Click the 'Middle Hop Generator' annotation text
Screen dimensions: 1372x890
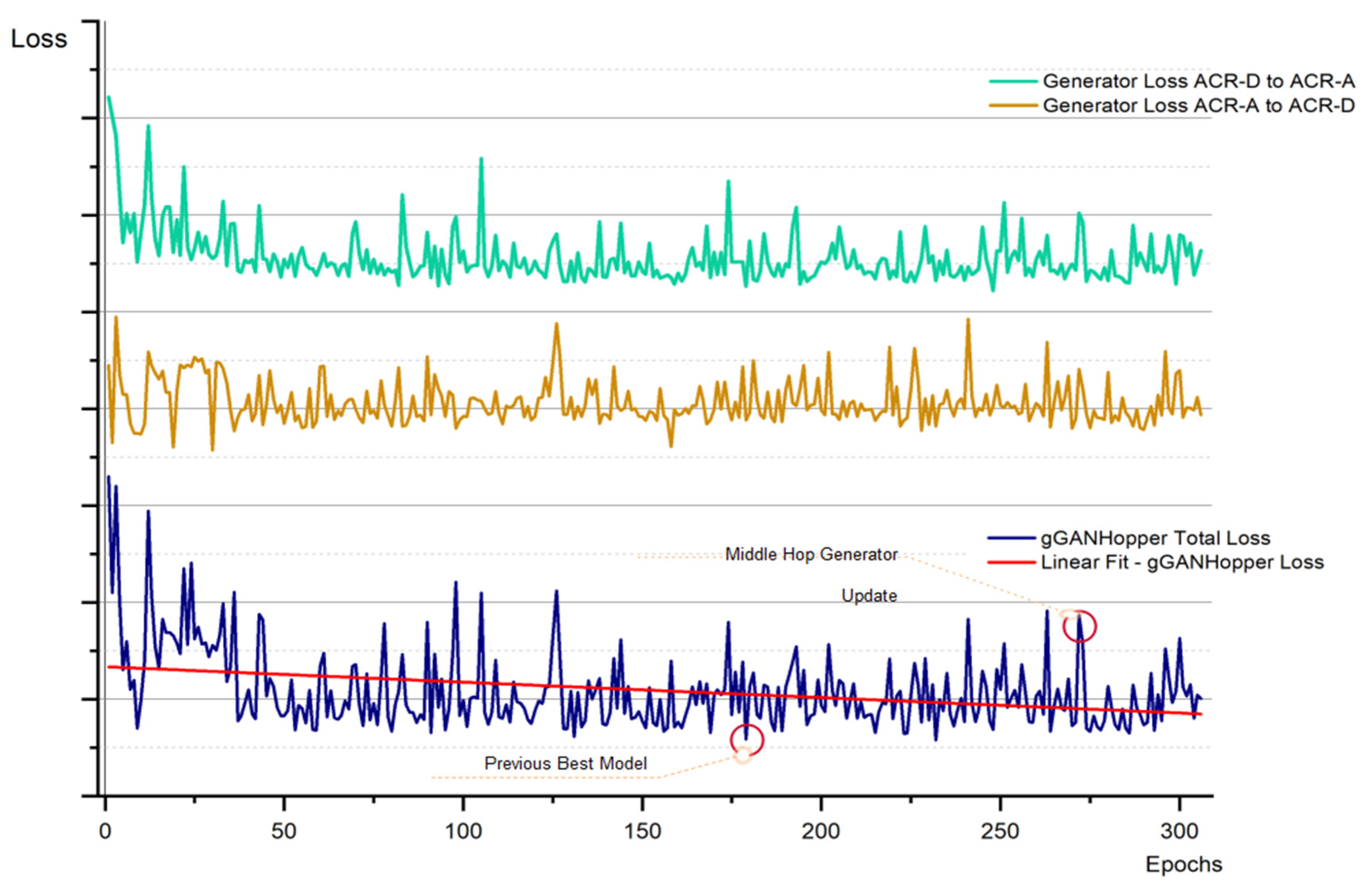pos(811,555)
